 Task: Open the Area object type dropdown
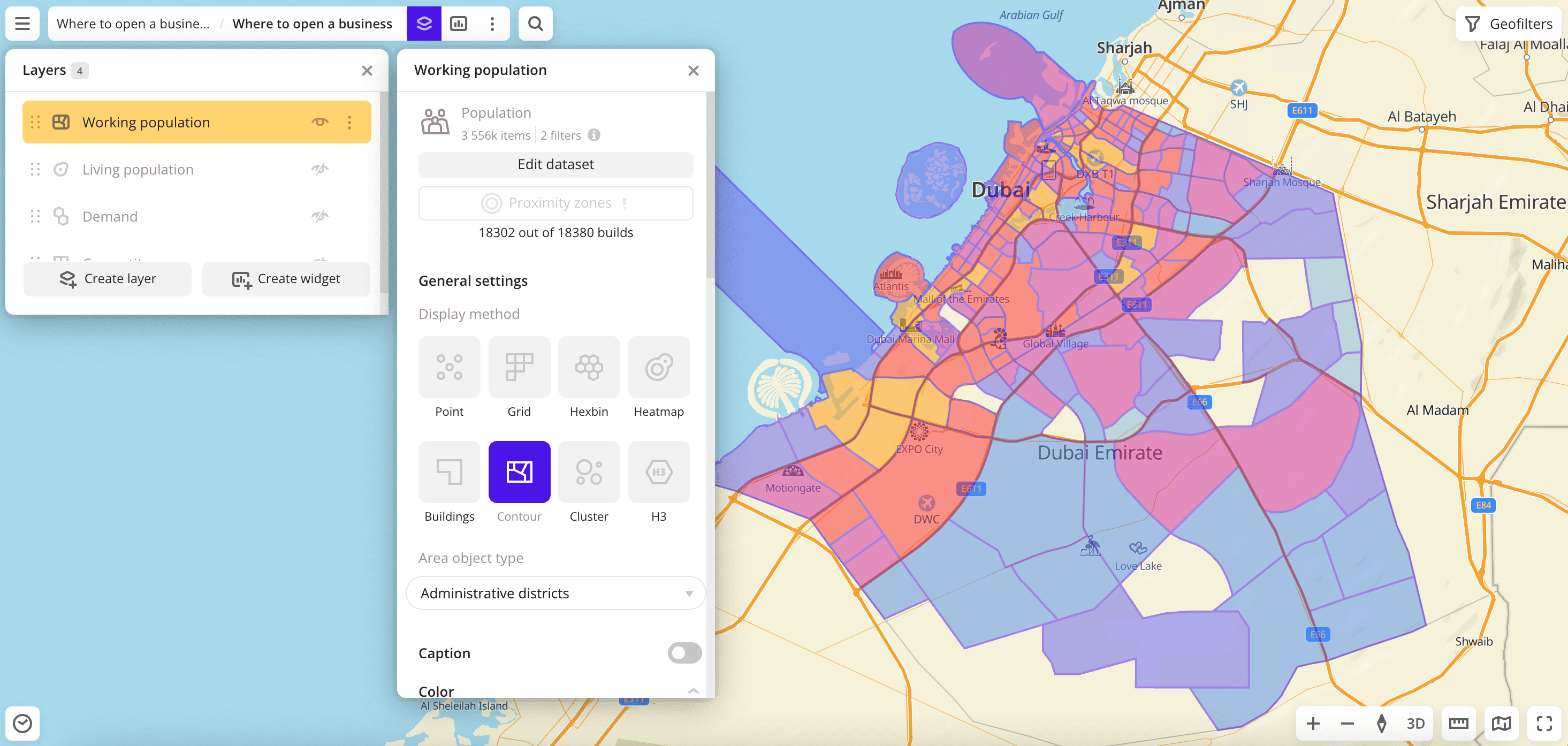tap(555, 593)
